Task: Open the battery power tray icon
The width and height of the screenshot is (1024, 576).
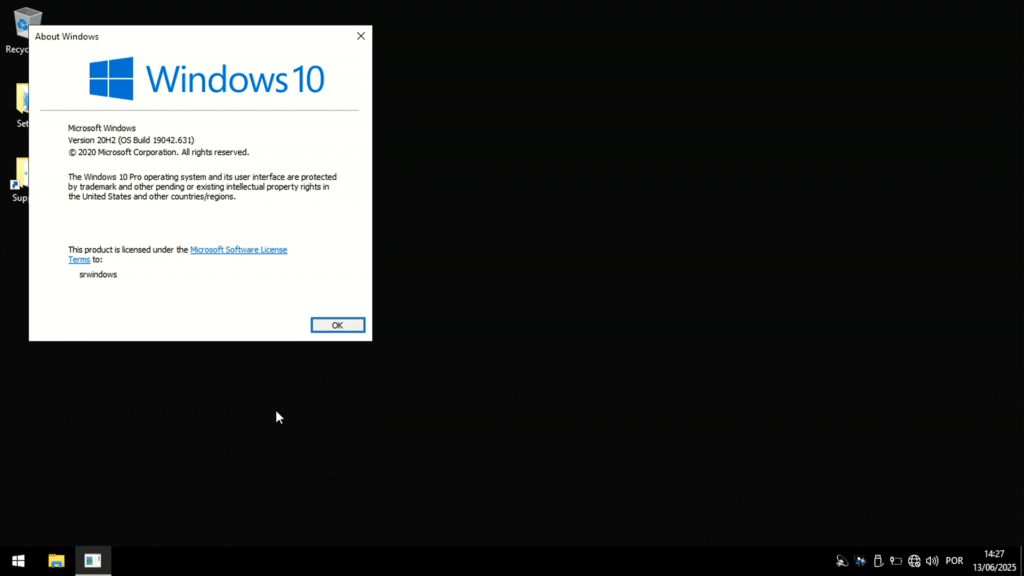Action: tap(896, 561)
